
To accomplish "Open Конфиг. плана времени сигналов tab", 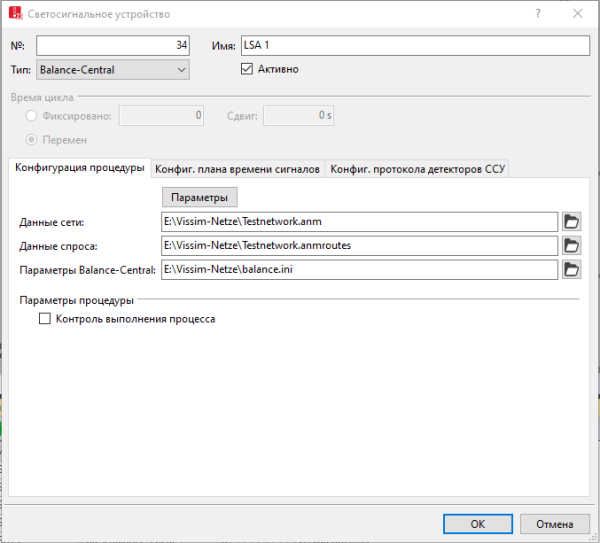I will [237, 169].
